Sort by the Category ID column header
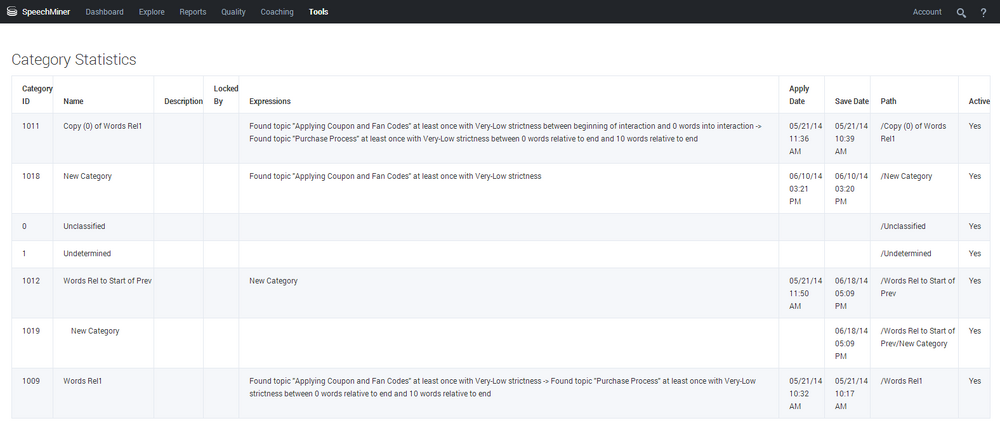Viewport: 1000px width, 423px height. (37, 95)
